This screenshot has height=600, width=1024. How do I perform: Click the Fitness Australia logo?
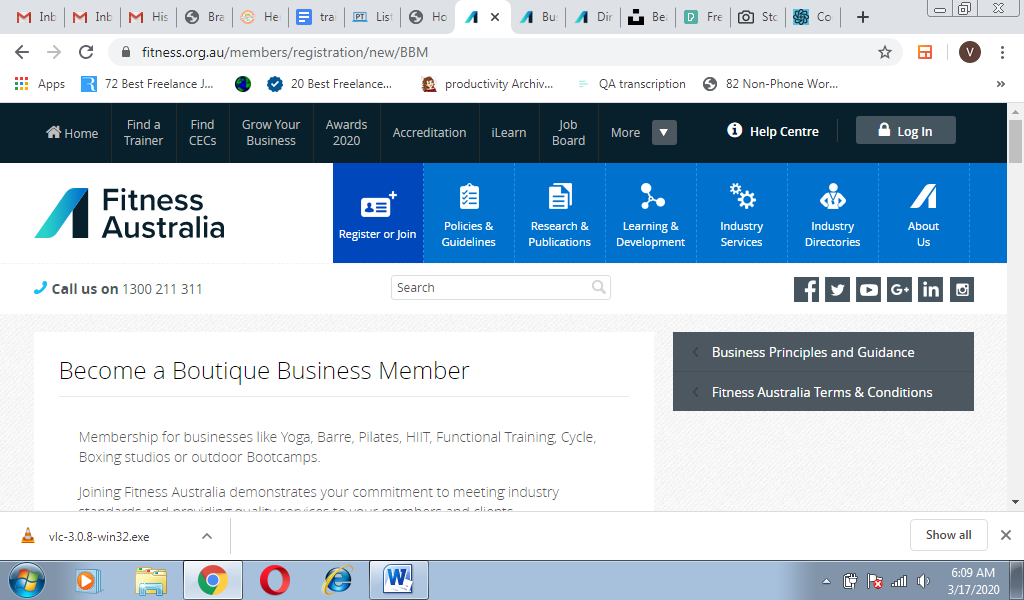click(129, 213)
